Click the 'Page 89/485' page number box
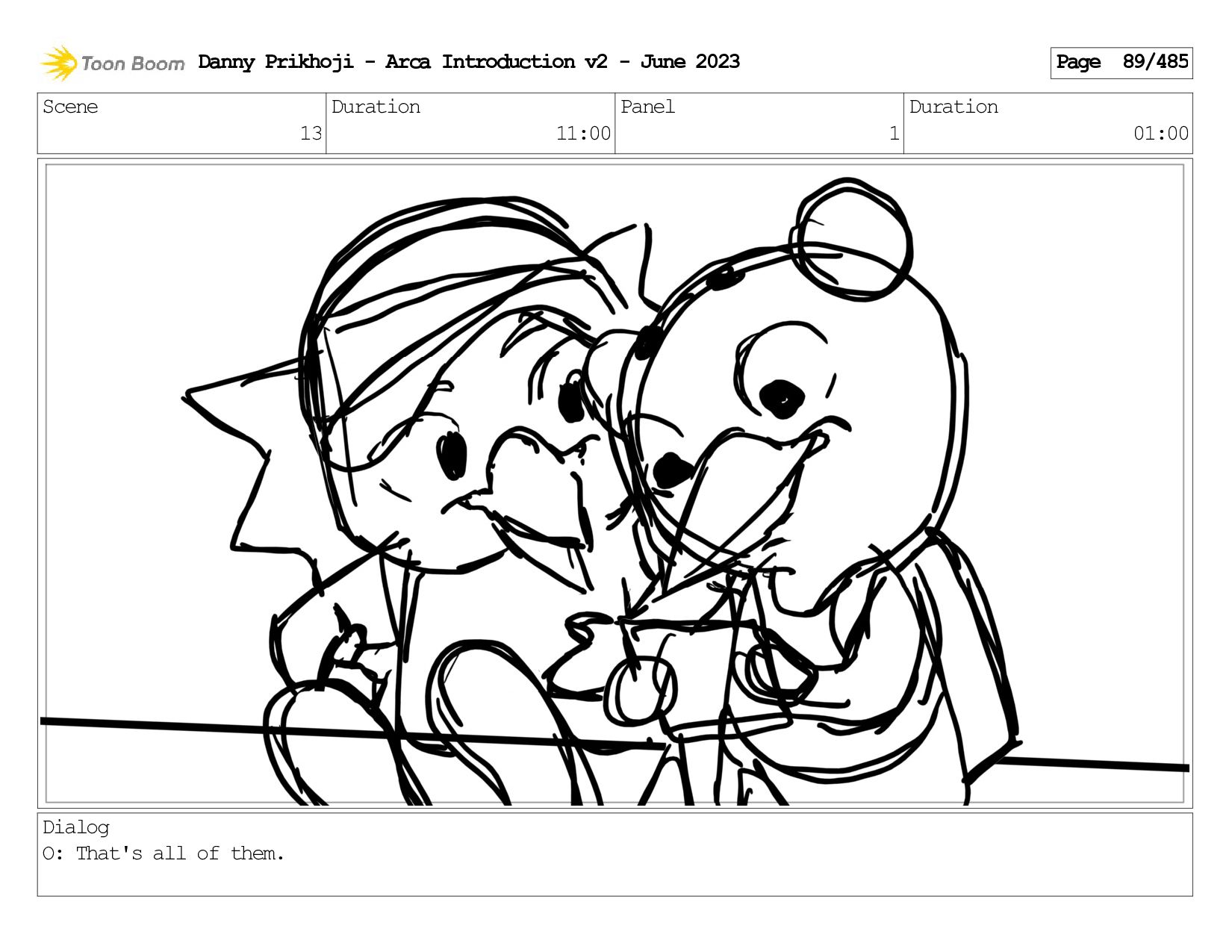Image resolution: width=1232 pixels, height=952 pixels. [1121, 63]
